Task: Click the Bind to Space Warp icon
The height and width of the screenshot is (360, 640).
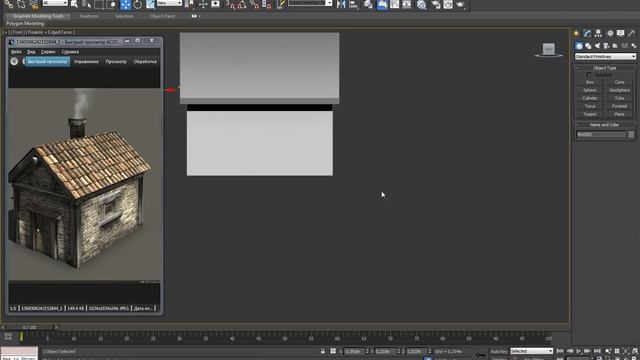Action: (x=33, y=4)
